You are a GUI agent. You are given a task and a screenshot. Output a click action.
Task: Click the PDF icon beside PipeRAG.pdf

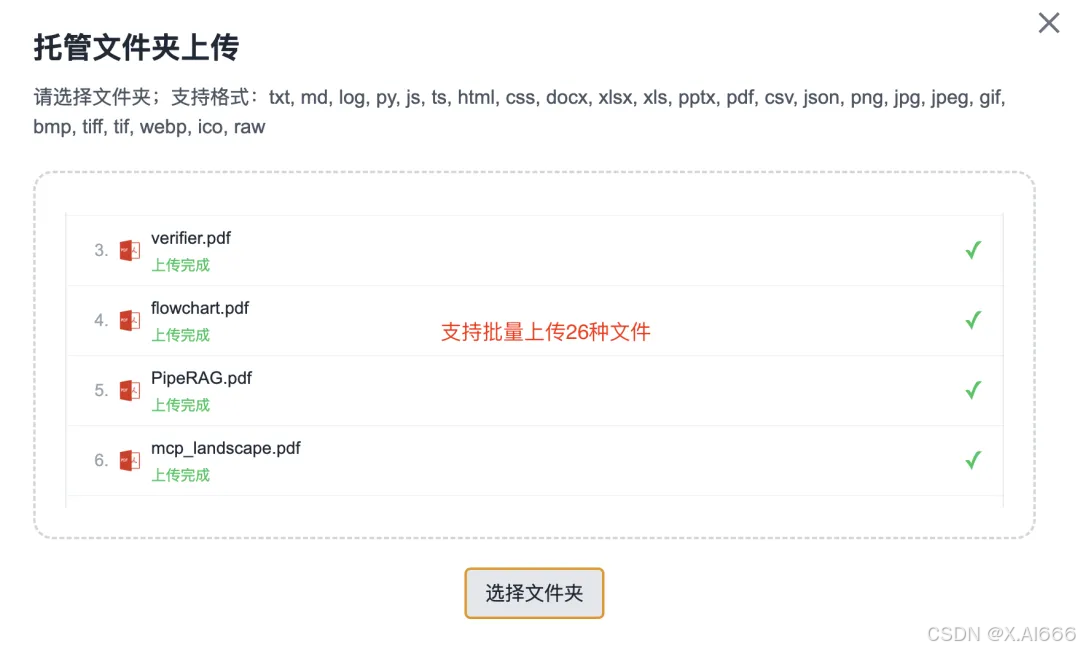[129, 390]
